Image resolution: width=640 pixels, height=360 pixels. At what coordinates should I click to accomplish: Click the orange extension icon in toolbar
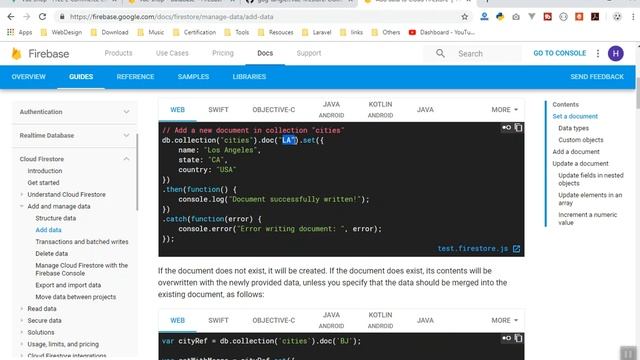click(x=579, y=17)
